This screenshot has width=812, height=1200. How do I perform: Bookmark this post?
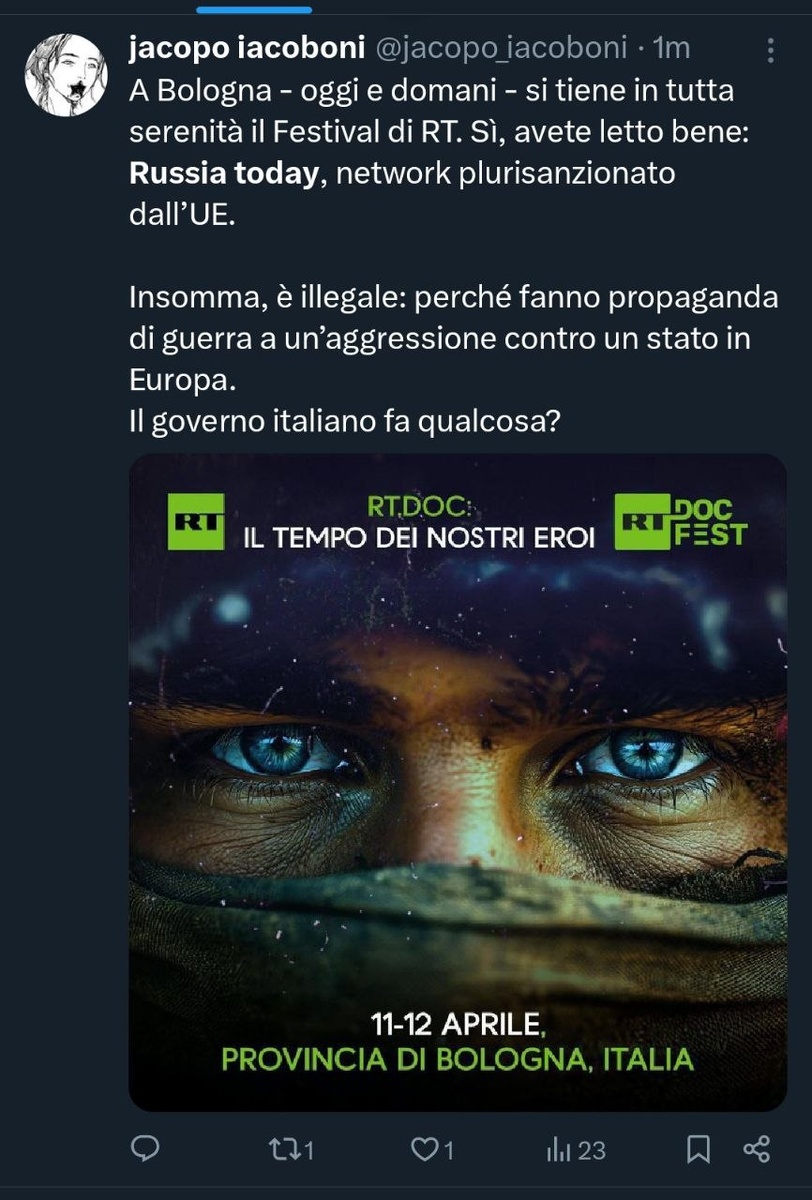pyautogui.click(x=699, y=1150)
